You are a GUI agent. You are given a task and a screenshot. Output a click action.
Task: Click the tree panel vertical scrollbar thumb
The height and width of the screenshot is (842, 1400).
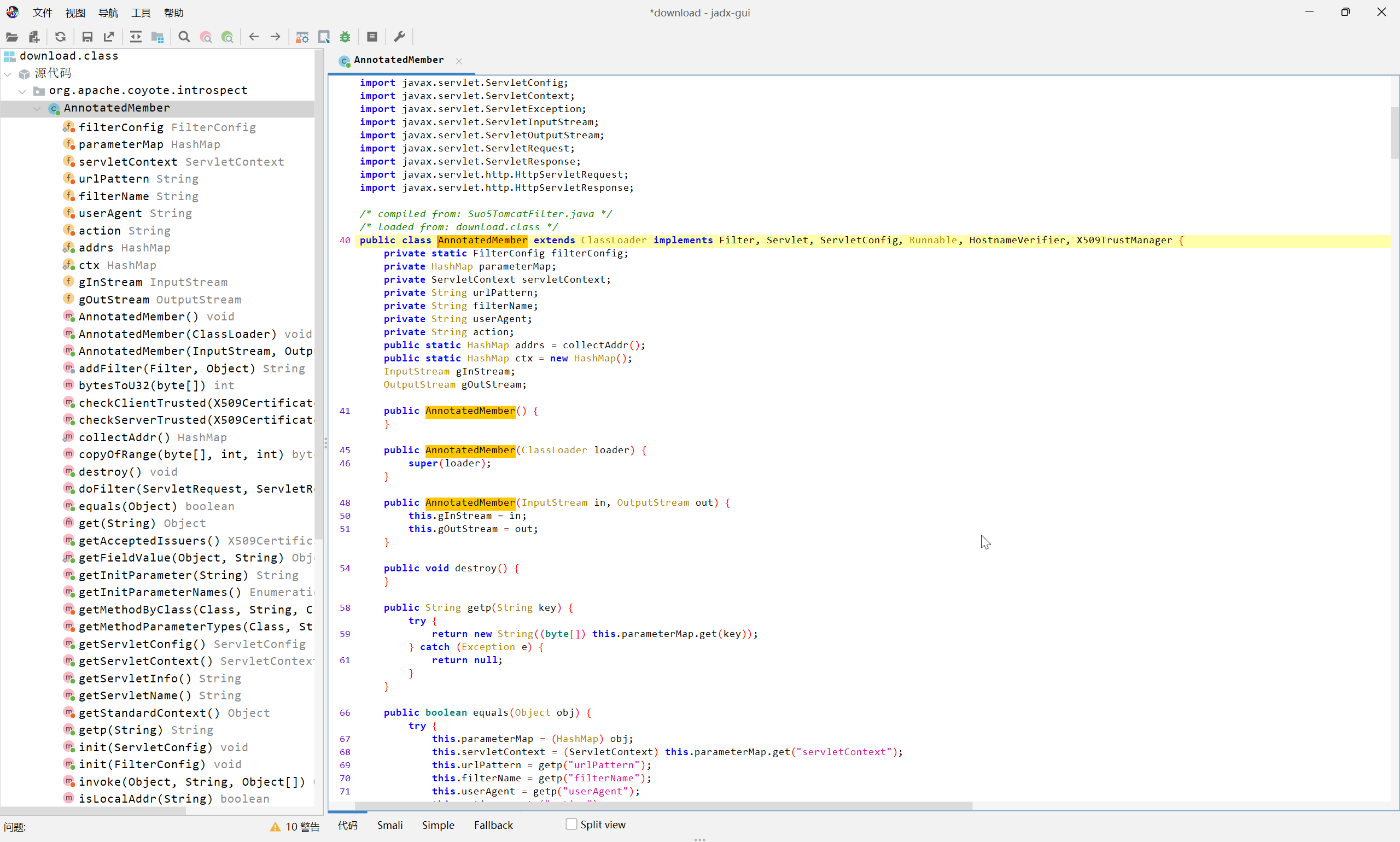tap(319, 294)
